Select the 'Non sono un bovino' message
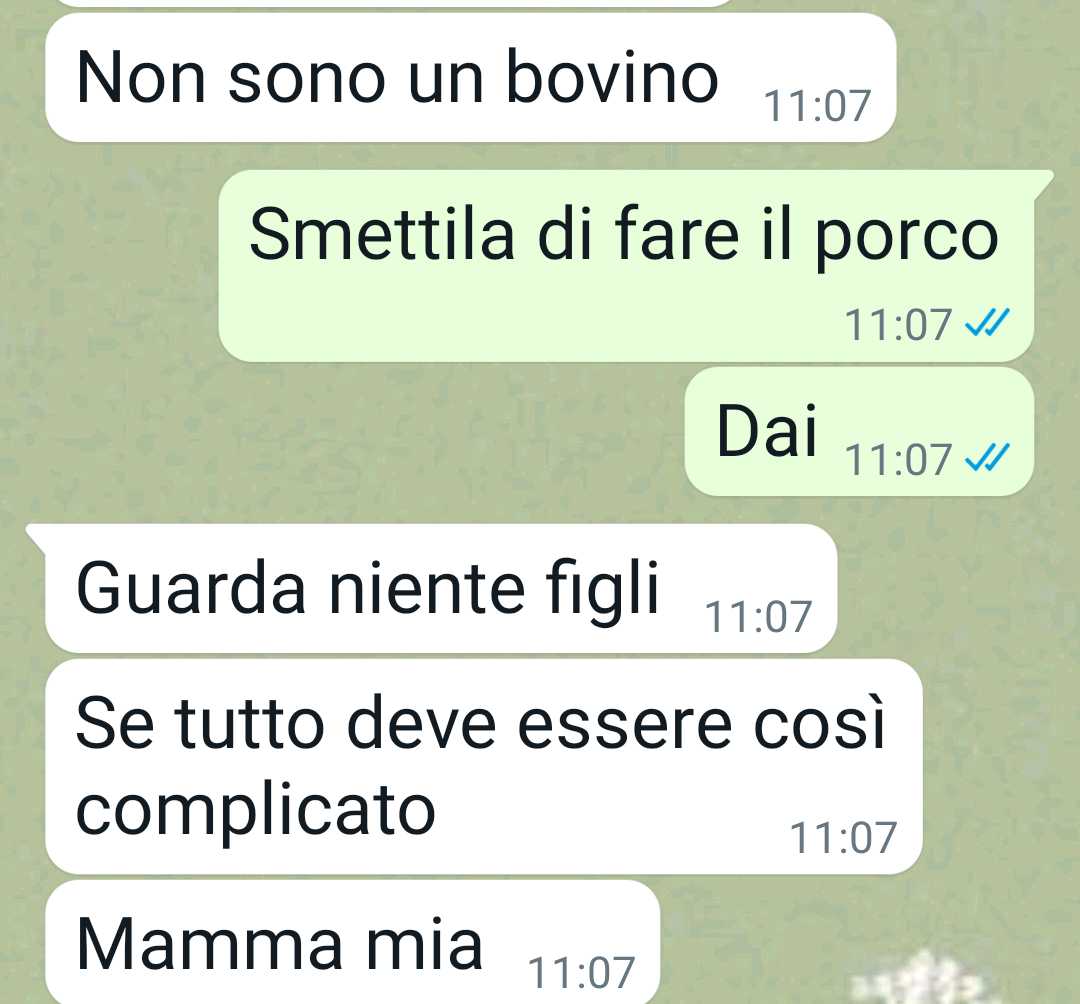The width and height of the screenshot is (1080, 1004). pyautogui.click(x=470, y=78)
